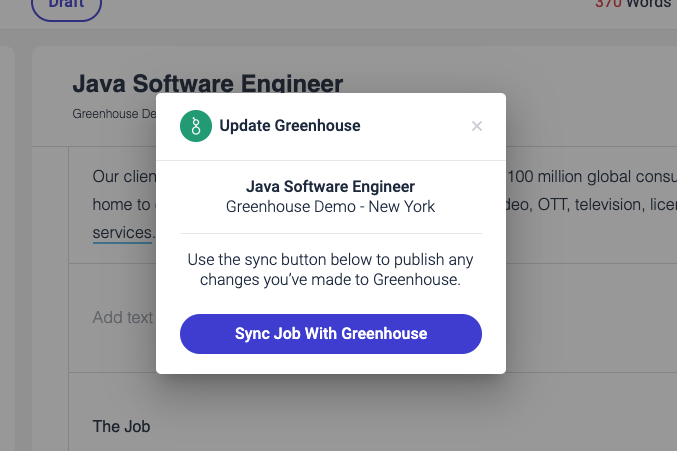Click the underlined word services
The width and height of the screenshot is (677, 451).
point(122,233)
